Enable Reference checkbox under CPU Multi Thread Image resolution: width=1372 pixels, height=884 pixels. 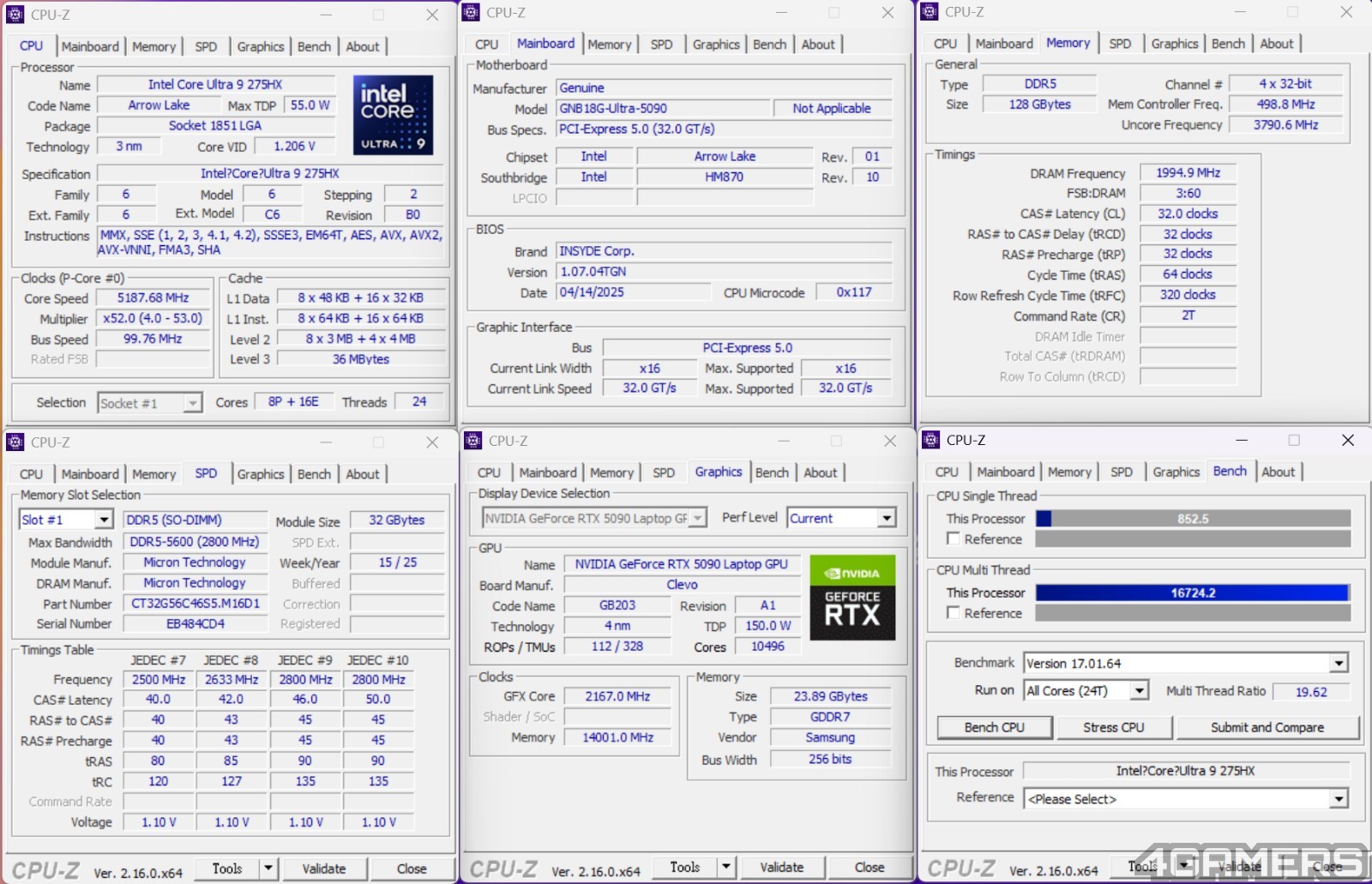[x=954, y=612]
